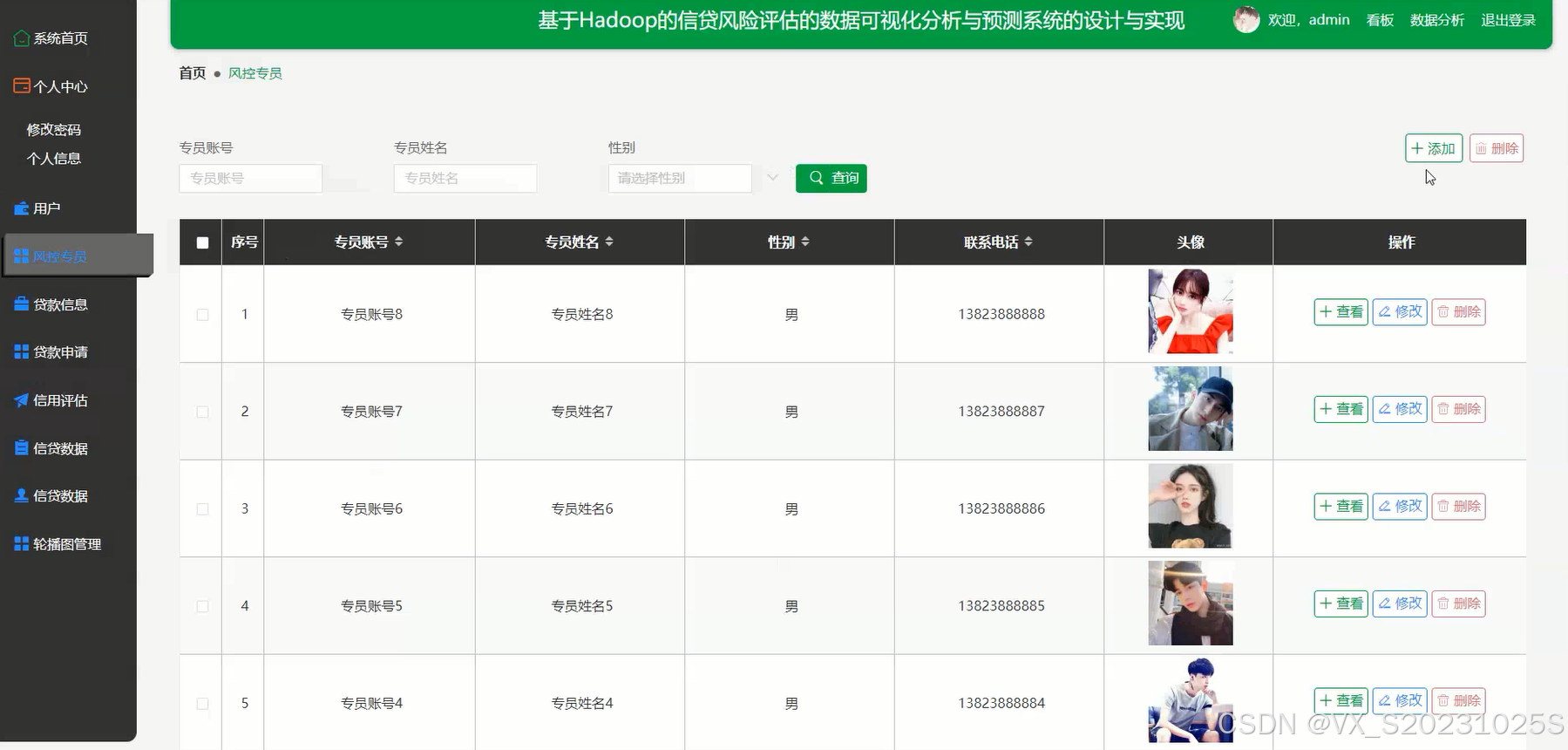Viewport: 1568px width, 750px height.
Task: Check the row 5 checkbox for 专员账号4
Action: 202,703
